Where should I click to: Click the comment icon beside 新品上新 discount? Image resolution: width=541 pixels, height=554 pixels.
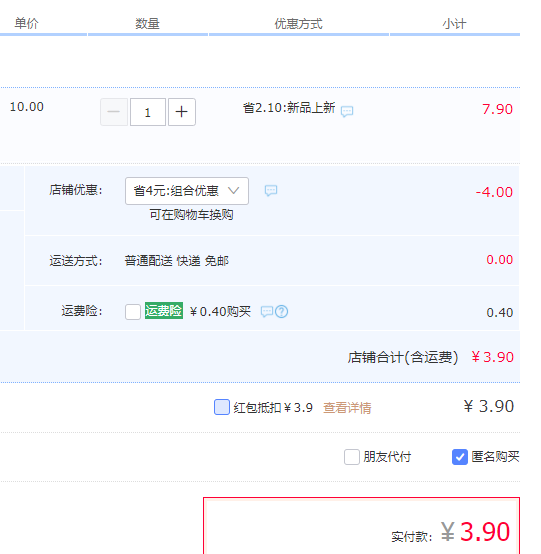[x=347, y=111]
